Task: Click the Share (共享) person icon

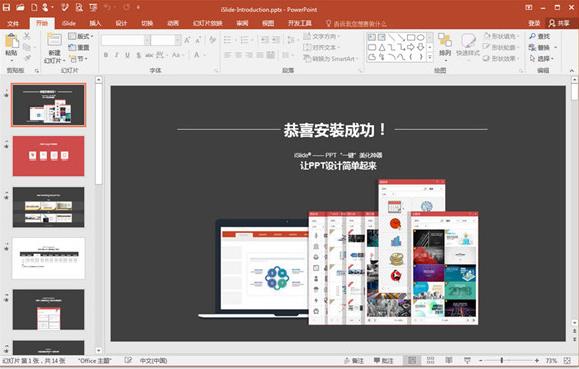Action: click(x=552, y=23)
